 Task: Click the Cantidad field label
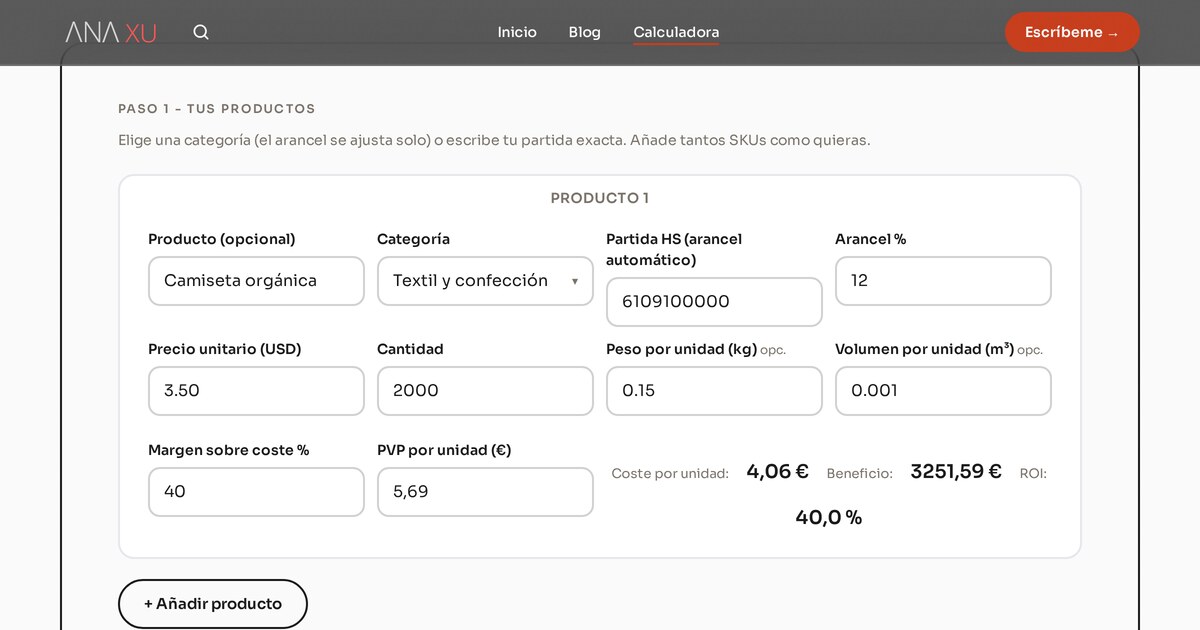coord(410,349)
